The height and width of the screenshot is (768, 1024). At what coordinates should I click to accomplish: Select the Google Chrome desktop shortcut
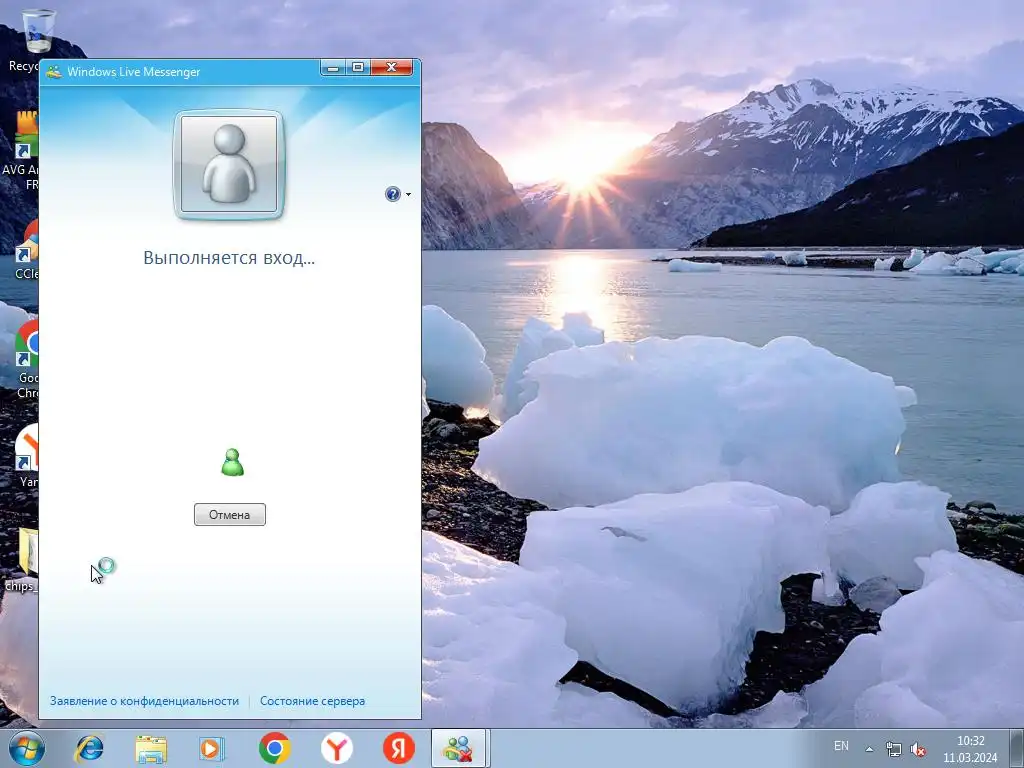(25, 359)
